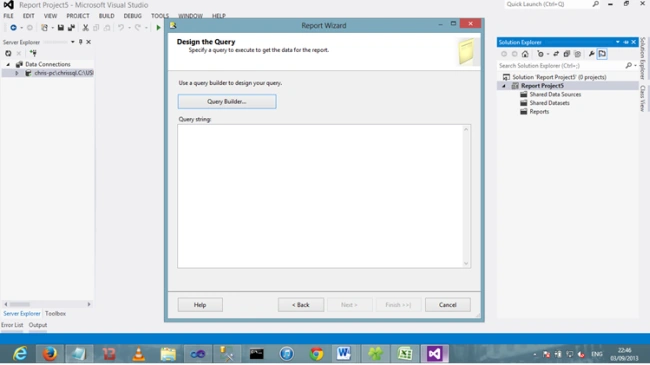Click the Help button in Report Wizard
This screenshot has width=650, height=365.
point(200,305)
